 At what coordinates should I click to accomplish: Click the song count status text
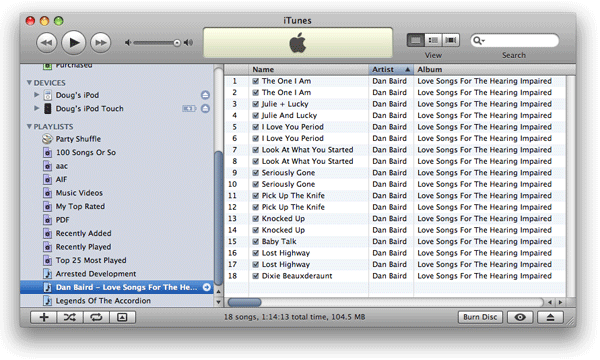click(x=294, y=317)
